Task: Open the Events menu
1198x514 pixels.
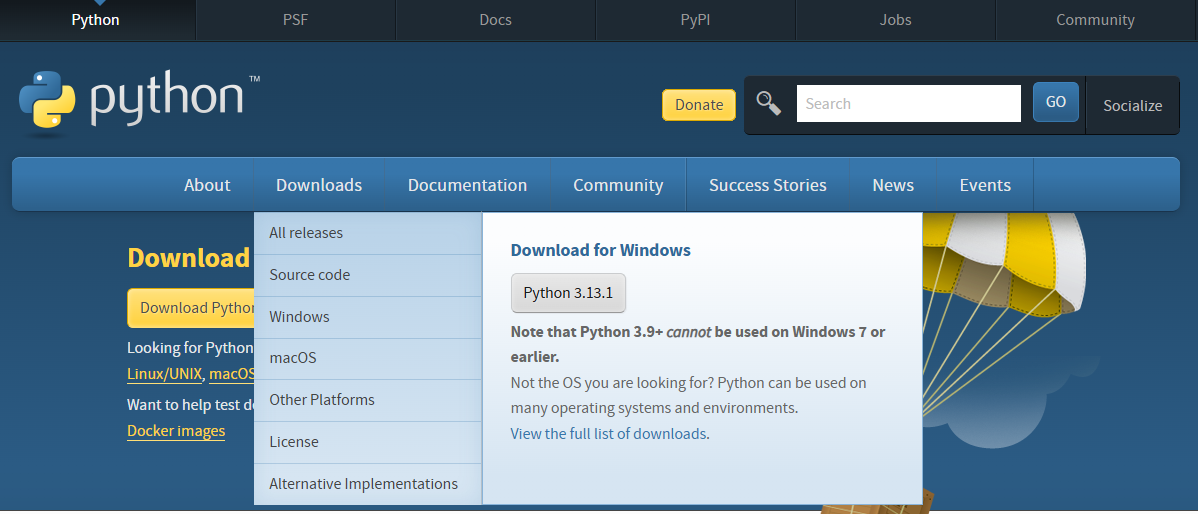Action: (x=986, y=185)
